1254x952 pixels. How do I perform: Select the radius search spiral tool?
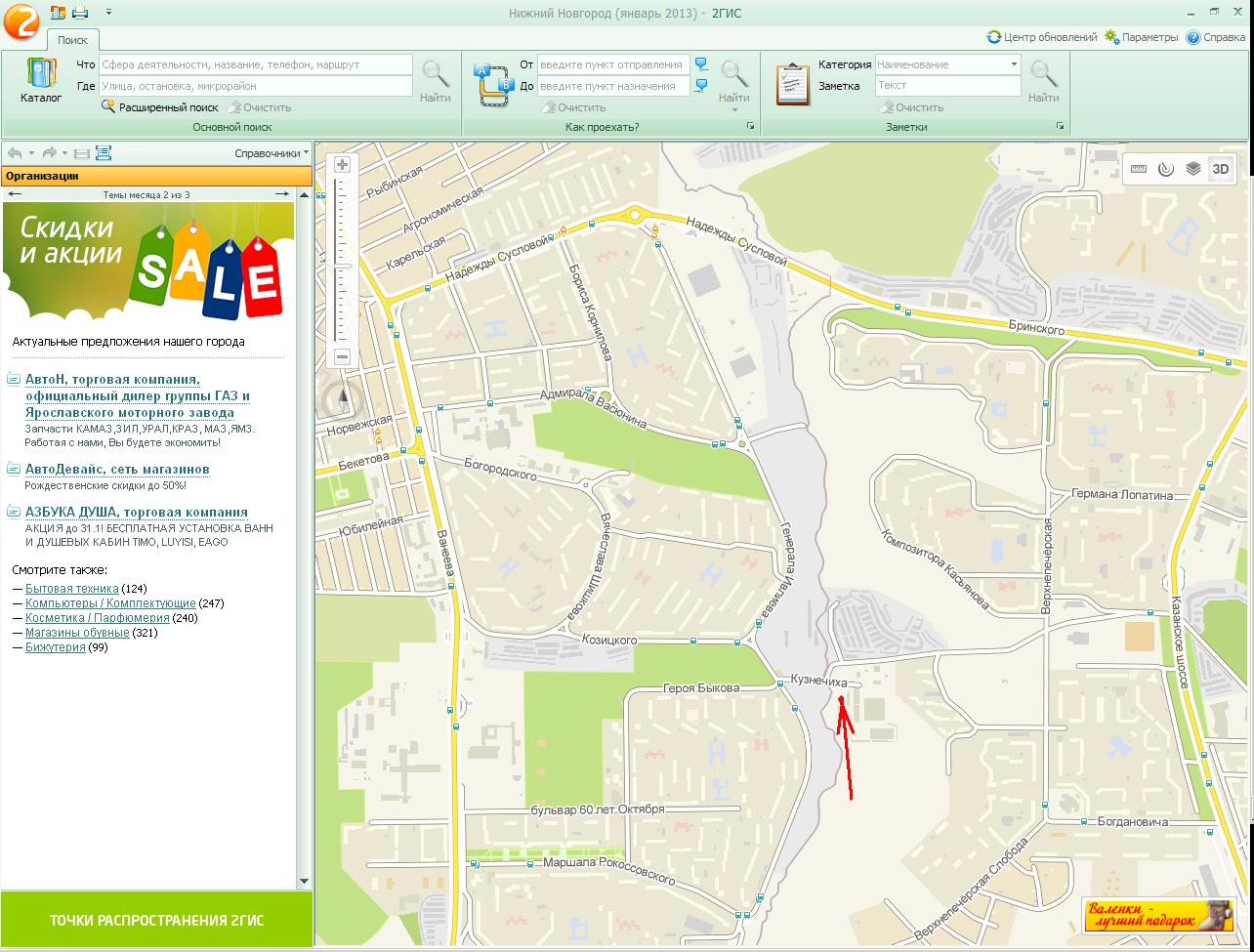pos(1165,169)
